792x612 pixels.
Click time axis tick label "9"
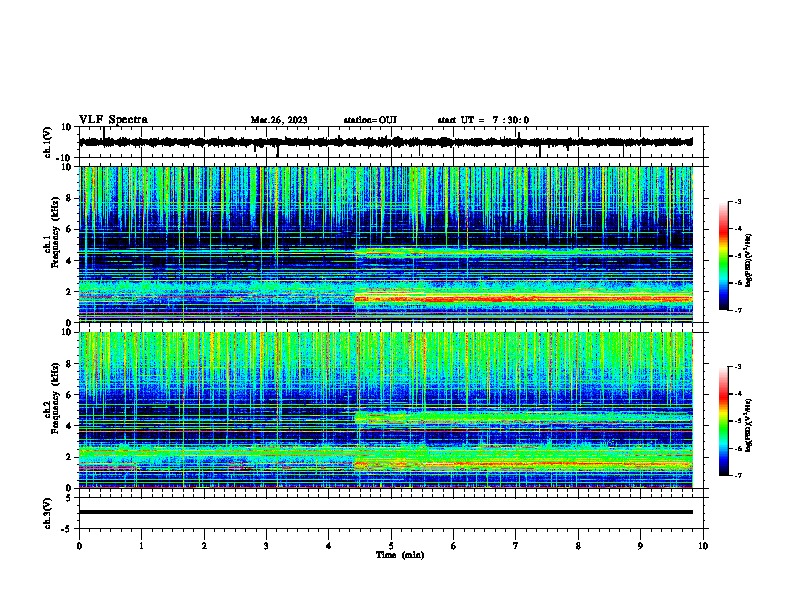point(640,546)
